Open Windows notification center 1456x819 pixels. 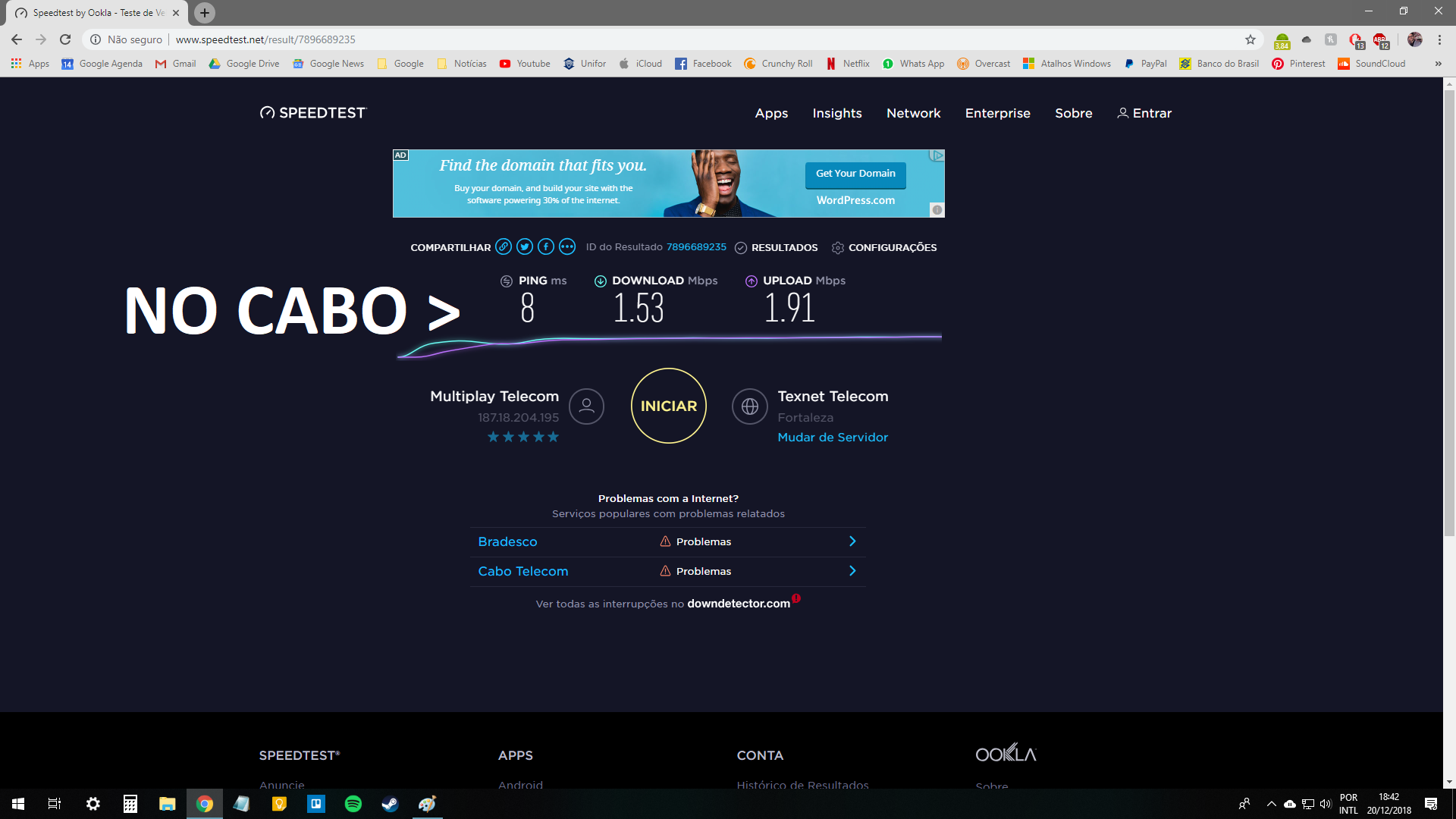(x=1431, y=804)
